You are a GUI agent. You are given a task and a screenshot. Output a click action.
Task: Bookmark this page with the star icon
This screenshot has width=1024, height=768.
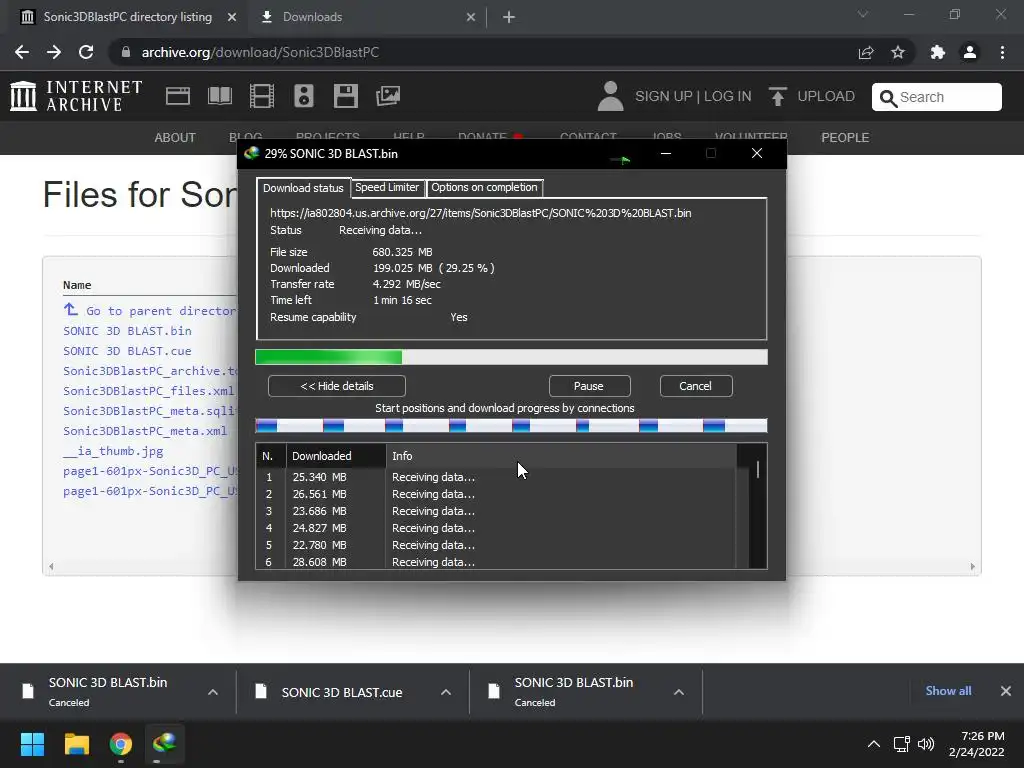click(898, 52)
